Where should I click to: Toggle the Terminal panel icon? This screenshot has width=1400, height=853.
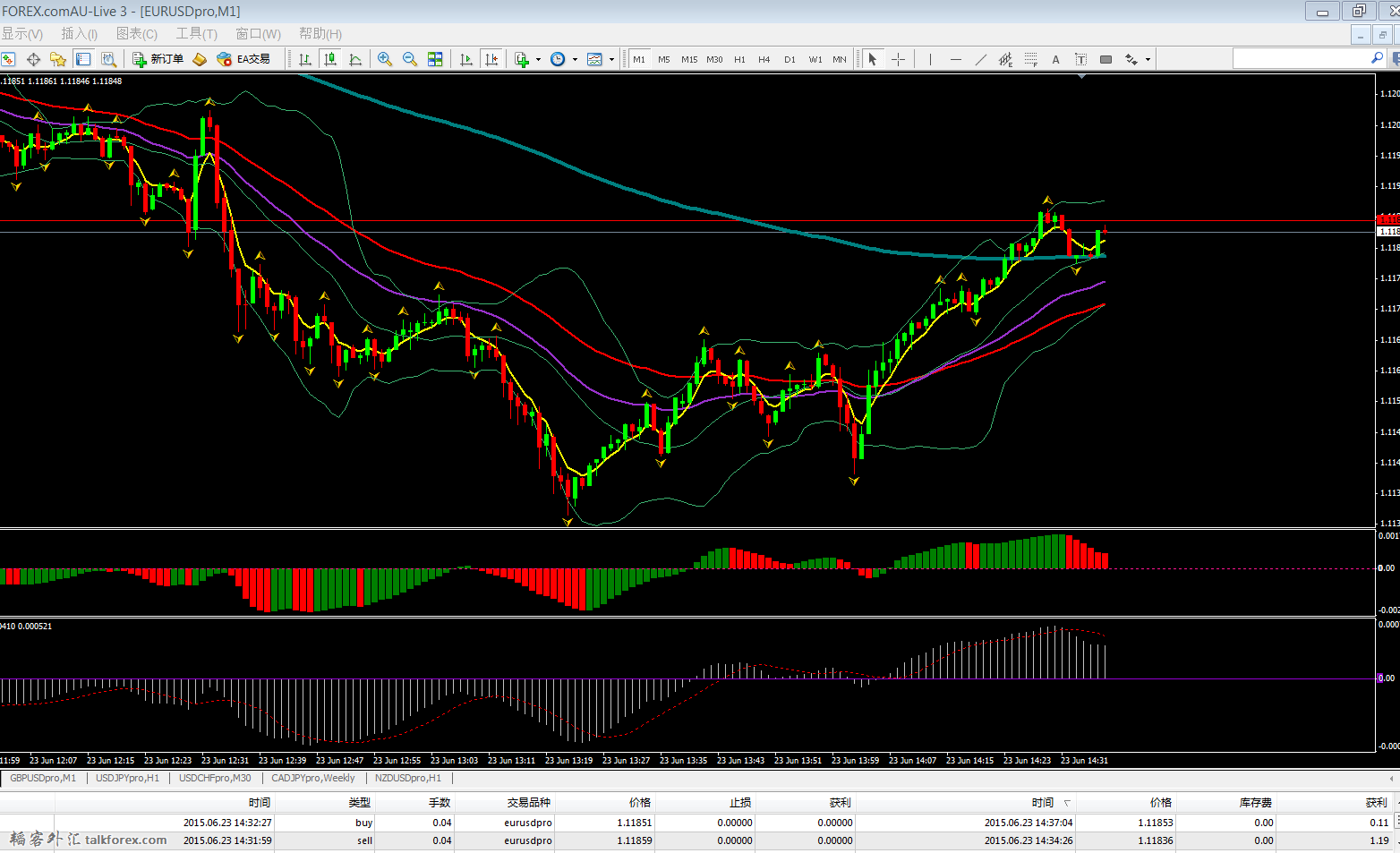click(x=83, y=59)
